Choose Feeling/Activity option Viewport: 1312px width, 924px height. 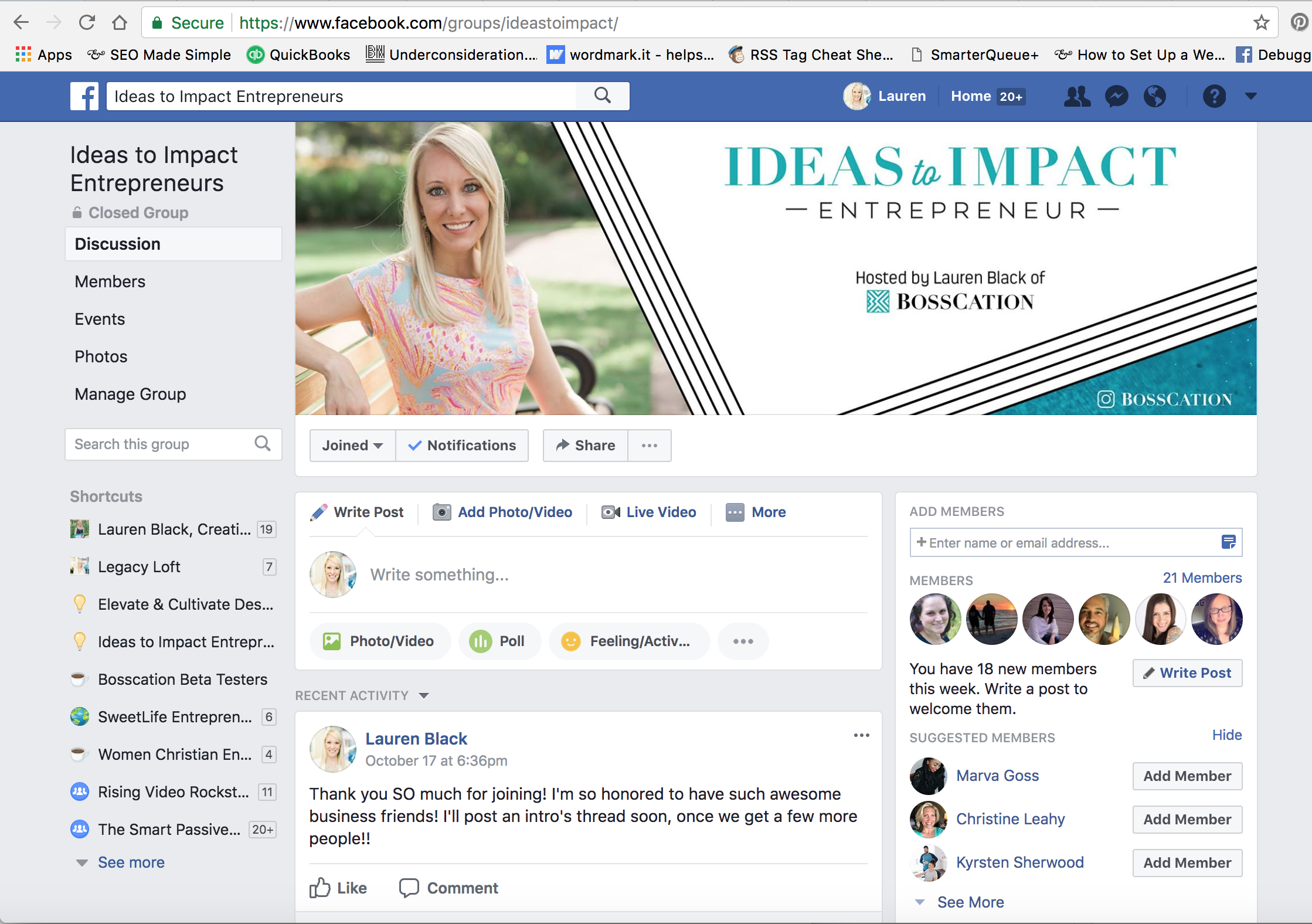click(x=628, y=641)
